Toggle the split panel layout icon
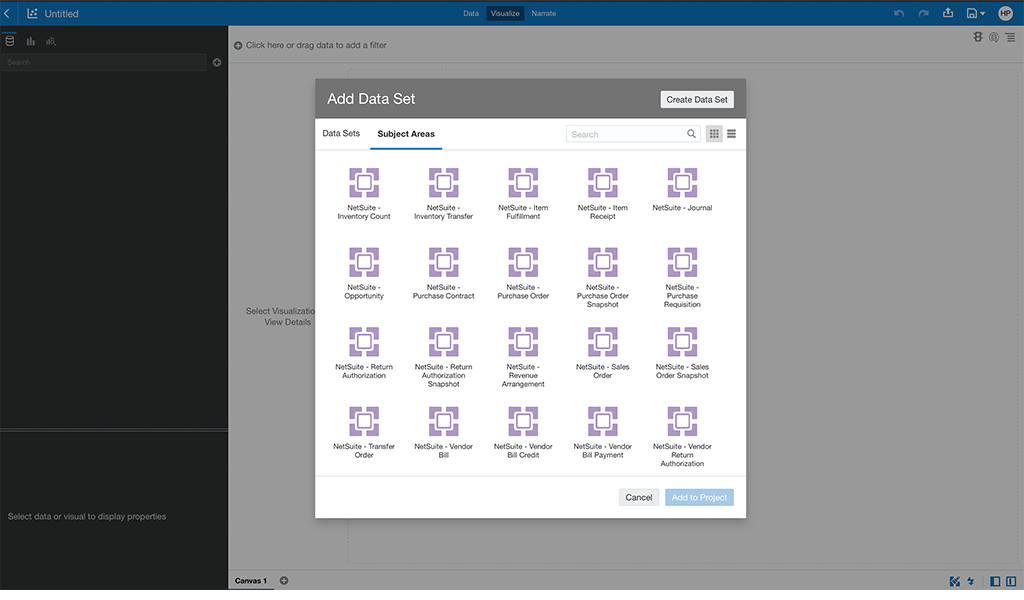The width and height of the screenshot is (1024, 600). tap(1011, 581)
